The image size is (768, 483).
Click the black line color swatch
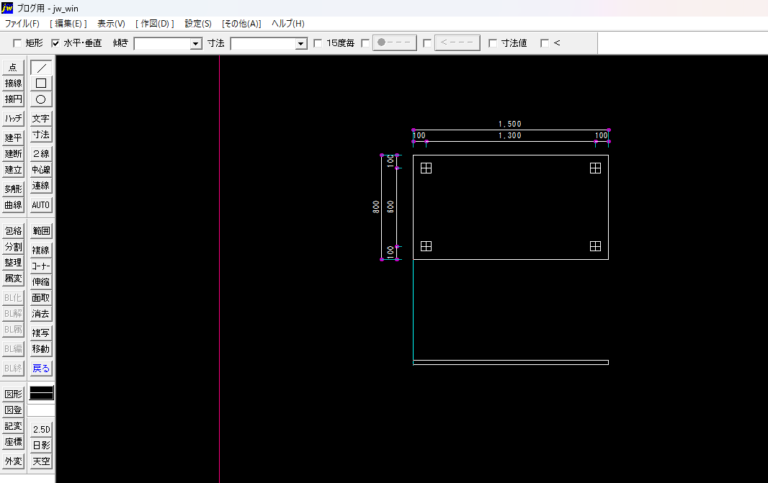41,393
